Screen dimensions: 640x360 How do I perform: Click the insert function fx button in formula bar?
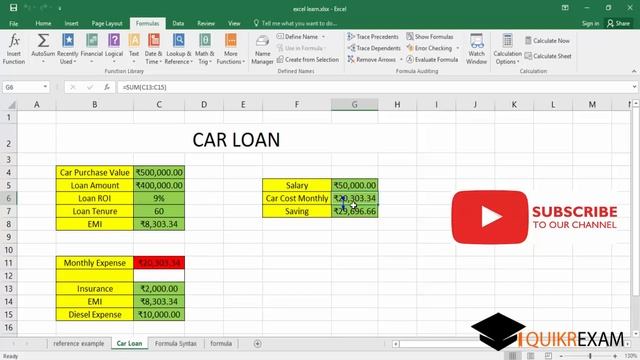coord(107,87)
